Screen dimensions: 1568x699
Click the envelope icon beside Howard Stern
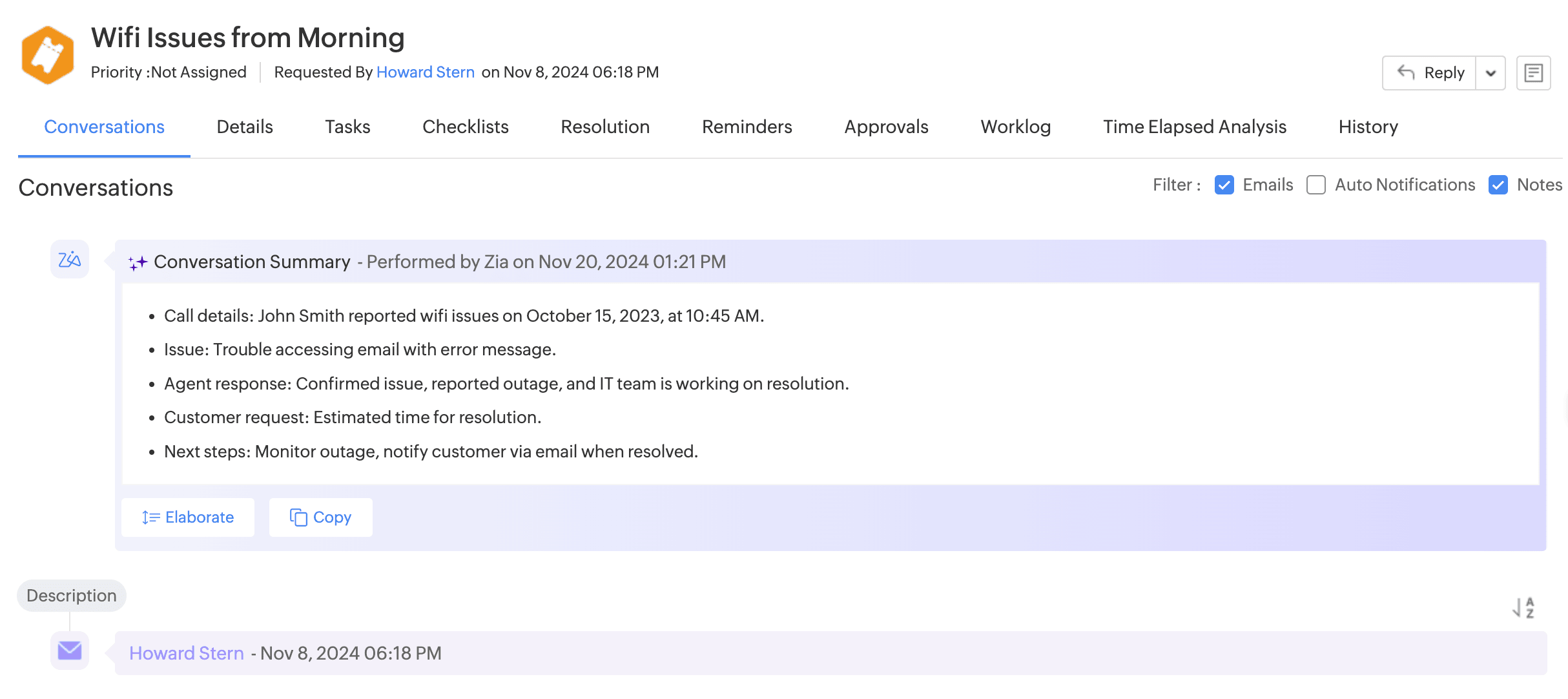pyautogui.click(x=70, y=651)
